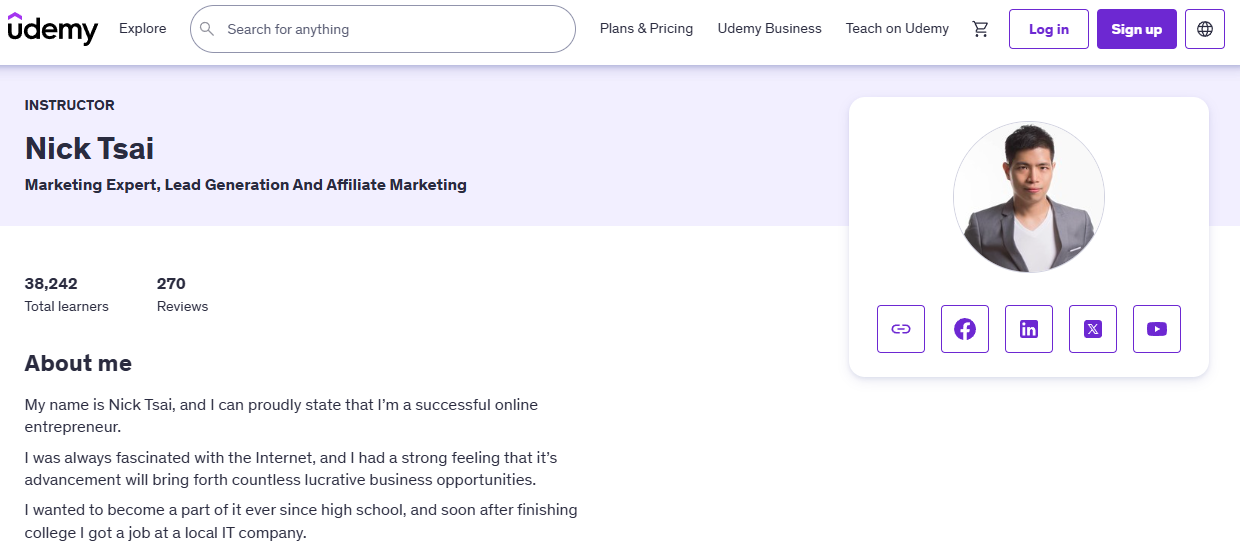Open the X (Twitter) profile icon
Viewport: 1240px width, 547px height.
click(x=1093, y=329)
